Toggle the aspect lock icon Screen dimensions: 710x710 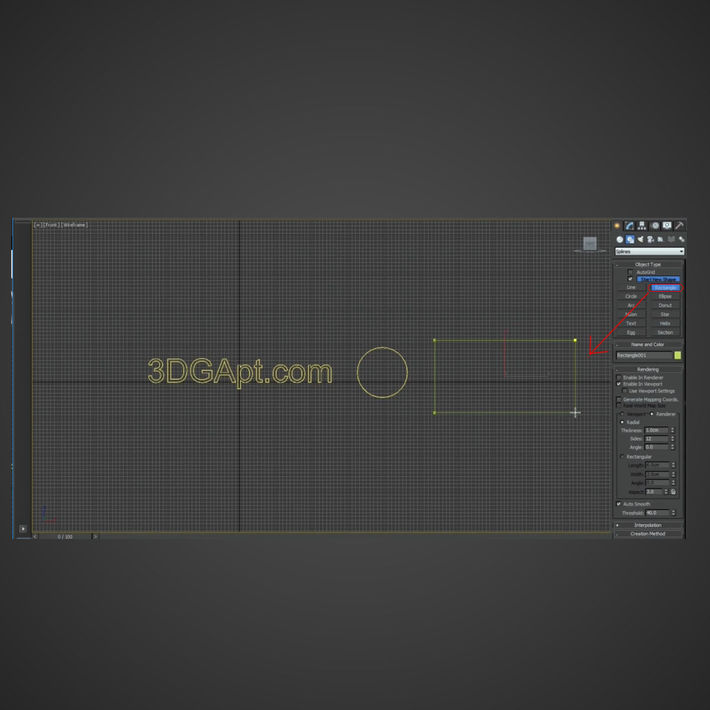673,492
